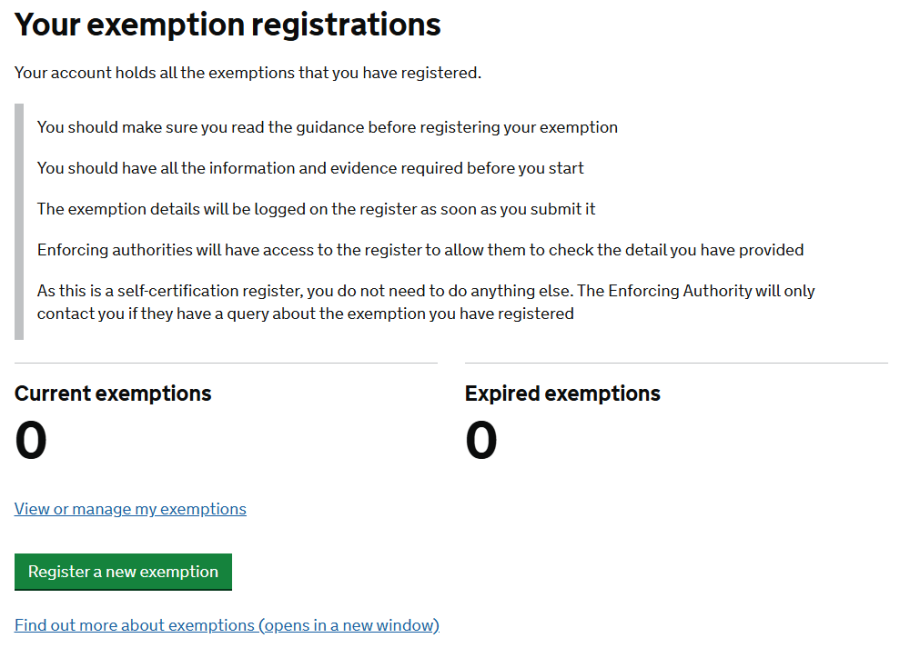Click the Expired exemptions heading
This screenshot has width=900, height=668.
click(x=562, y=393)
